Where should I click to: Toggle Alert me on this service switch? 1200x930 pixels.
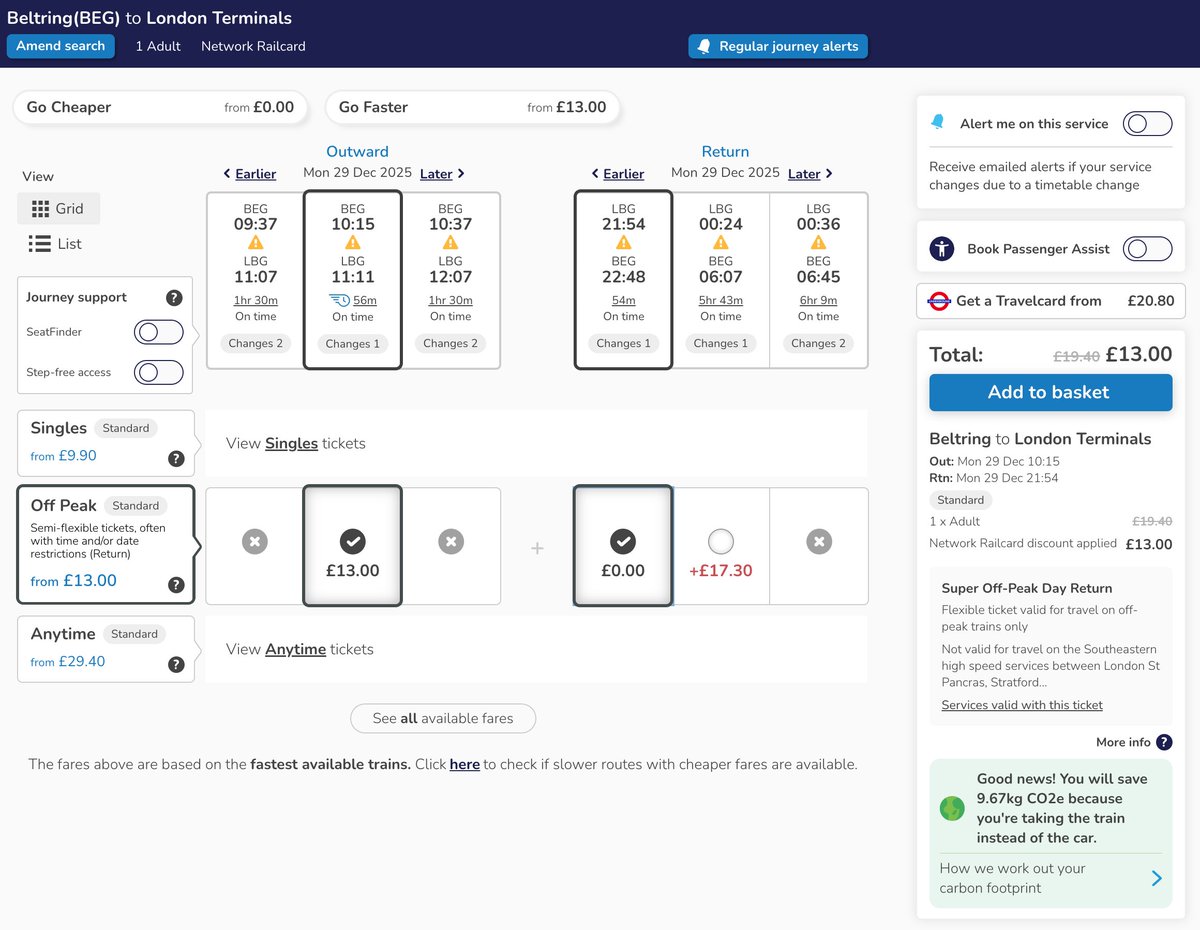1147,123
